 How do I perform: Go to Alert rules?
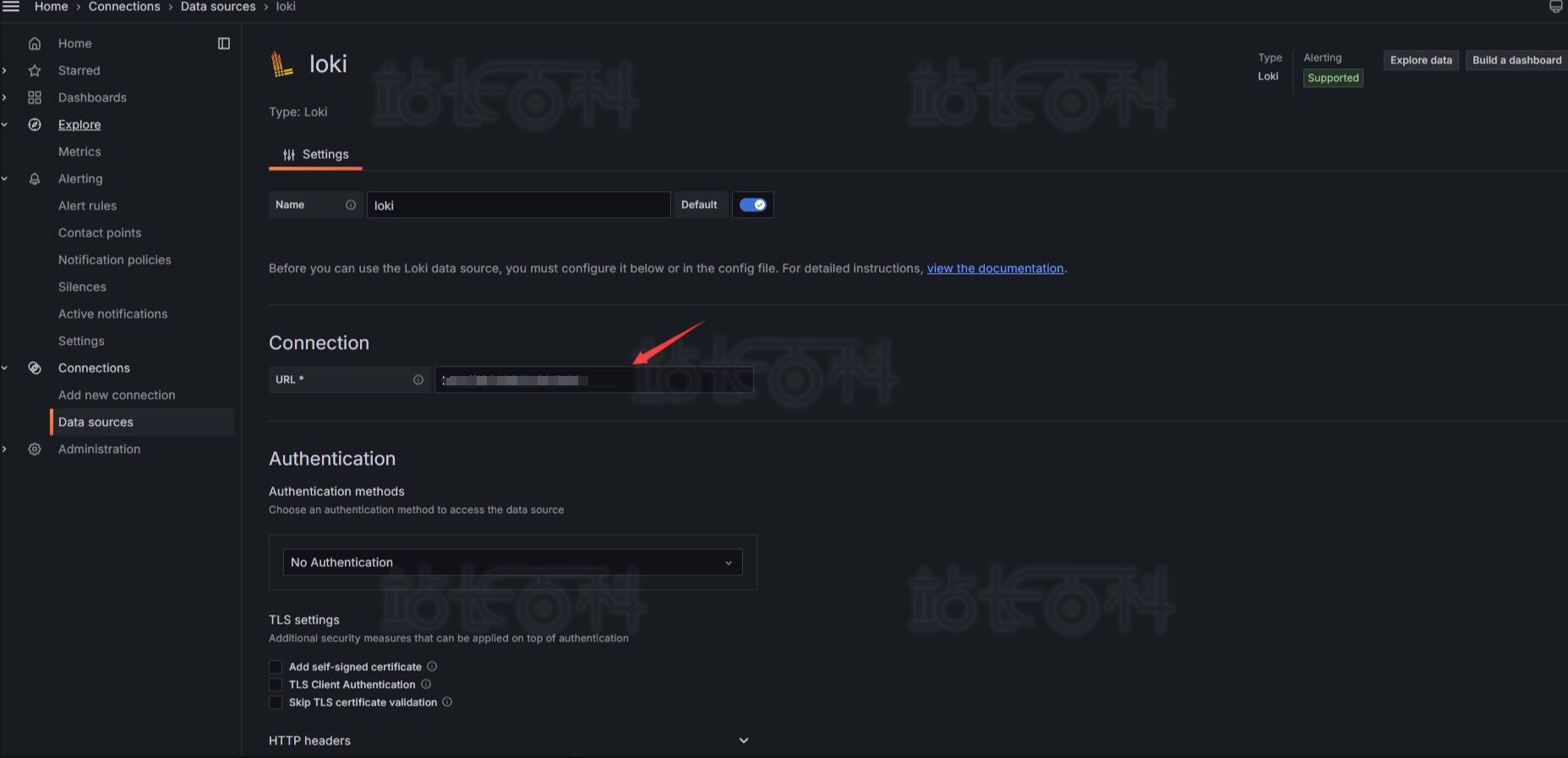[x=88, y=205]
